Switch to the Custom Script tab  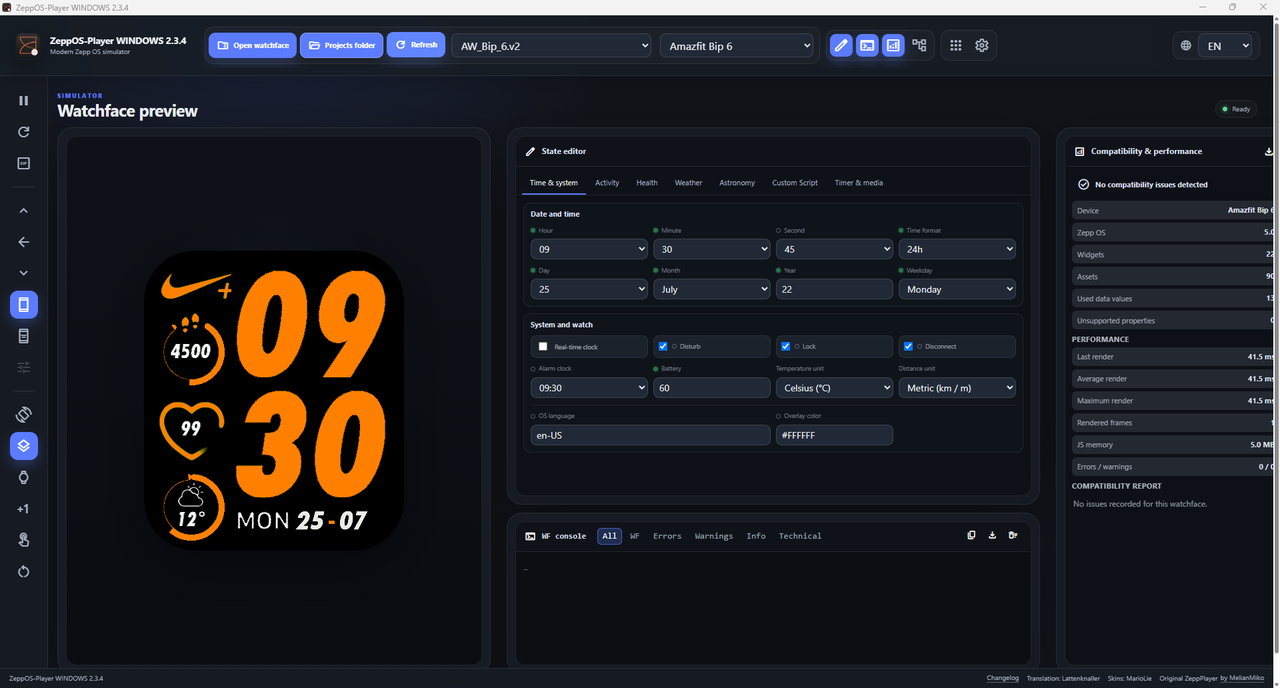tap(795, 183)
